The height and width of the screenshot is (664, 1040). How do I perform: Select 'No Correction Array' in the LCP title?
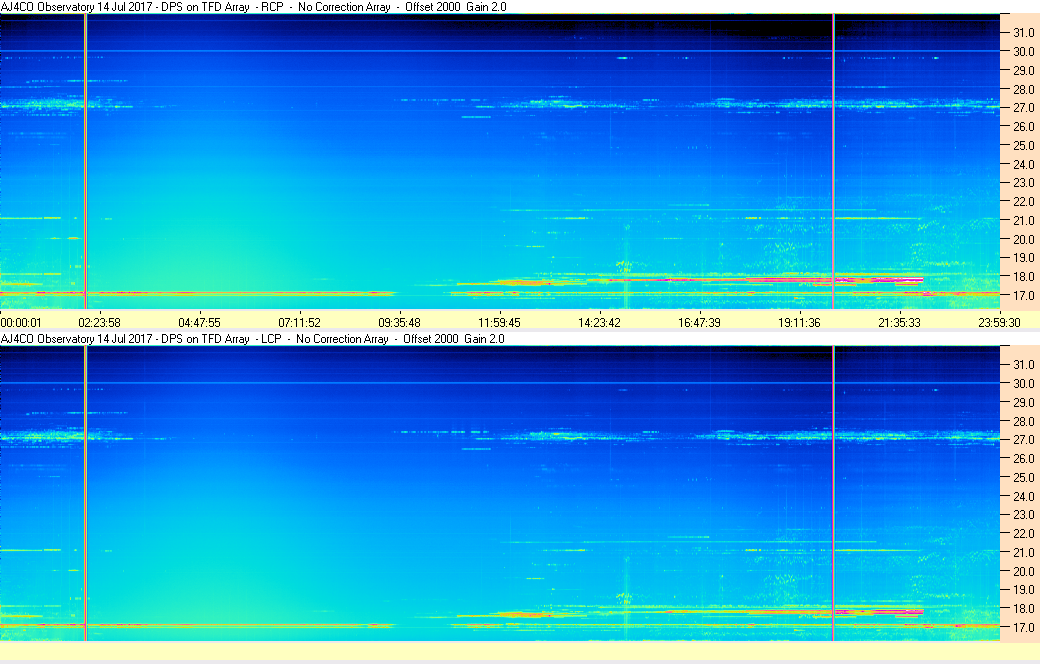[x=342, y=339]
